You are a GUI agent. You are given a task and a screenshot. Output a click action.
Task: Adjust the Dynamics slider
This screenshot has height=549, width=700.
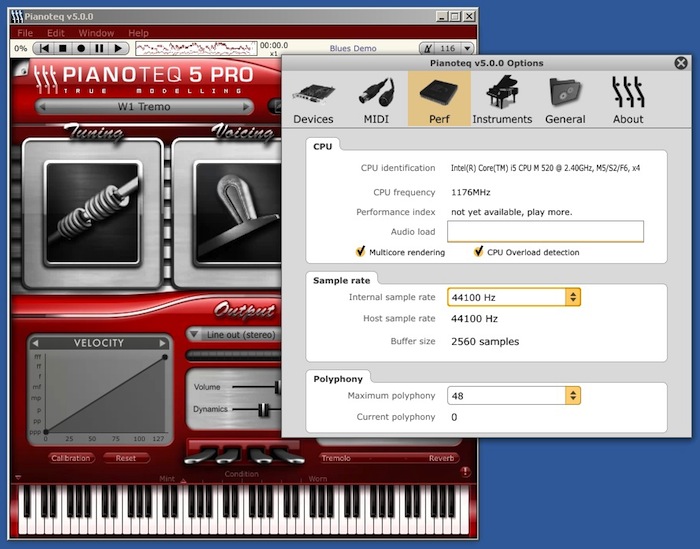tap(264, 409)
